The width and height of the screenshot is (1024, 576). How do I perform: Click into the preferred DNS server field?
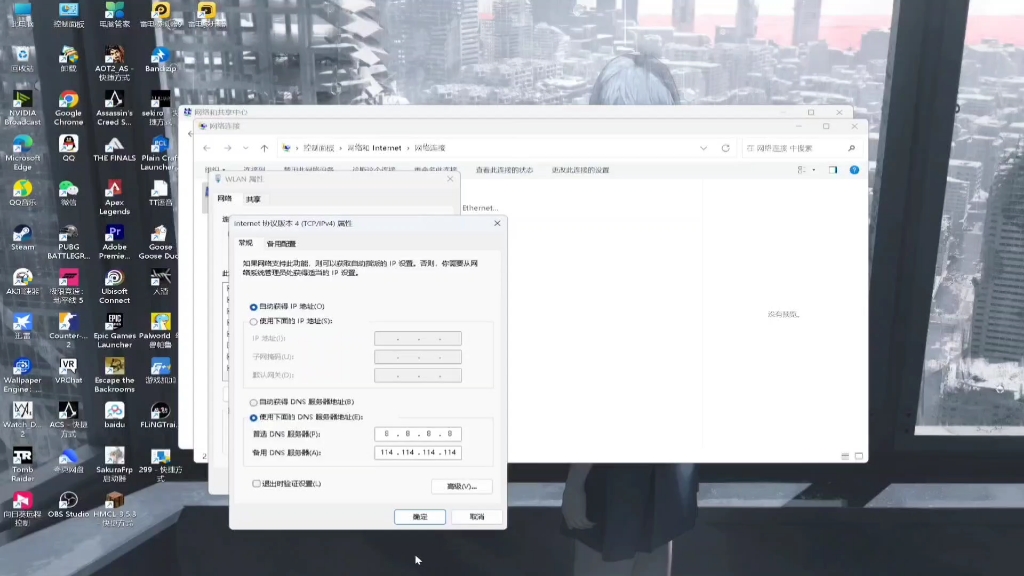418,434
